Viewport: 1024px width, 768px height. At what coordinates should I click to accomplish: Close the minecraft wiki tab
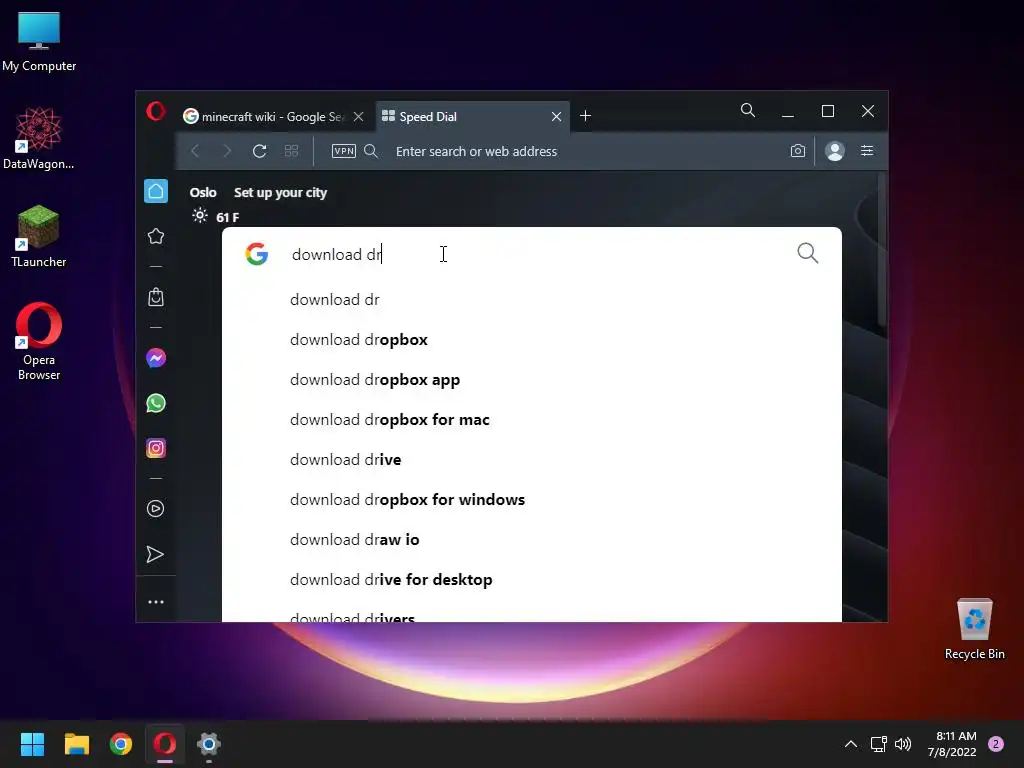click(359, 116)
